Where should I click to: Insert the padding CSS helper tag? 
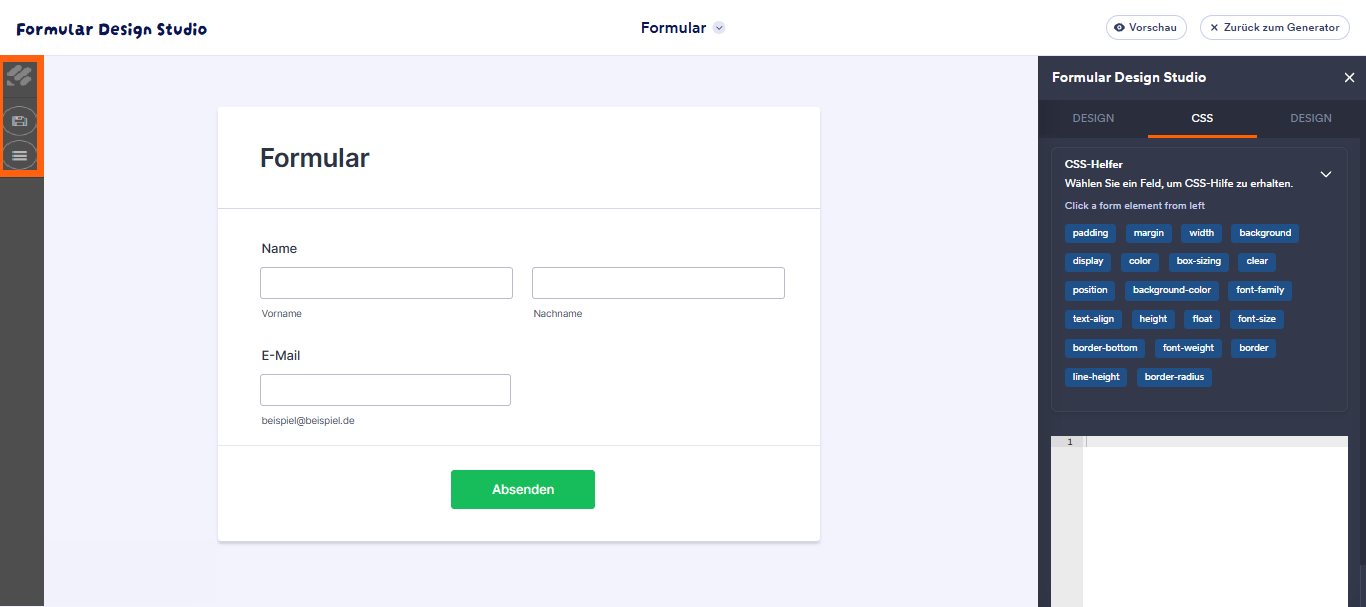1090,233
